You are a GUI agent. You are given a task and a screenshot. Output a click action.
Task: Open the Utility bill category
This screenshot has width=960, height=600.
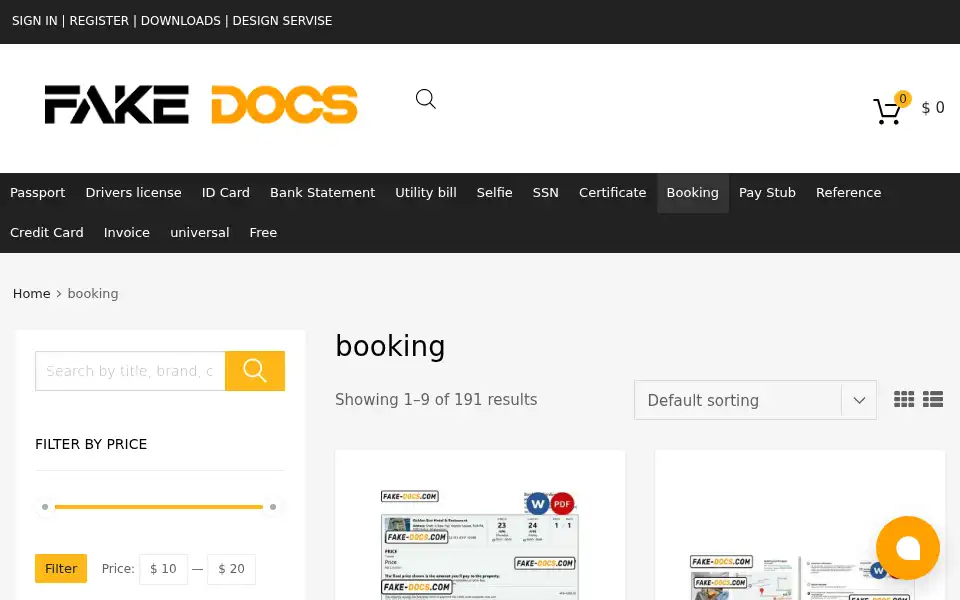tap(426, 192)
